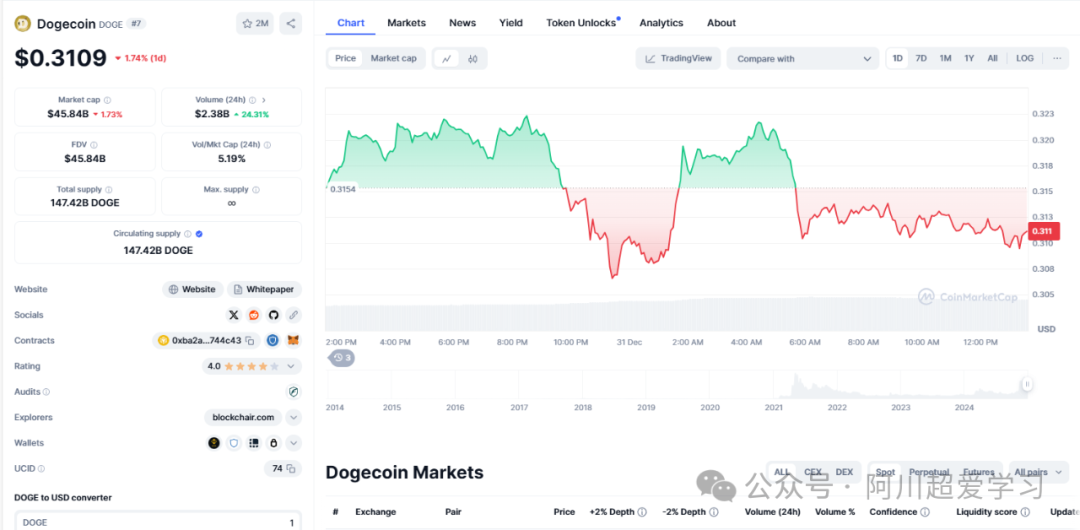Click the share icon beside Dogecoin title
Screen dimensions: 1080x530
[x=290, y=23]
